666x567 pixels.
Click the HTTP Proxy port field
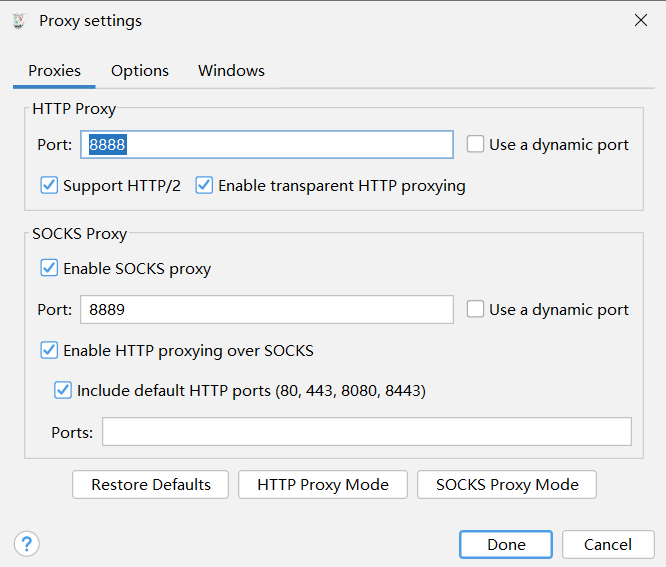pos(266,145)
